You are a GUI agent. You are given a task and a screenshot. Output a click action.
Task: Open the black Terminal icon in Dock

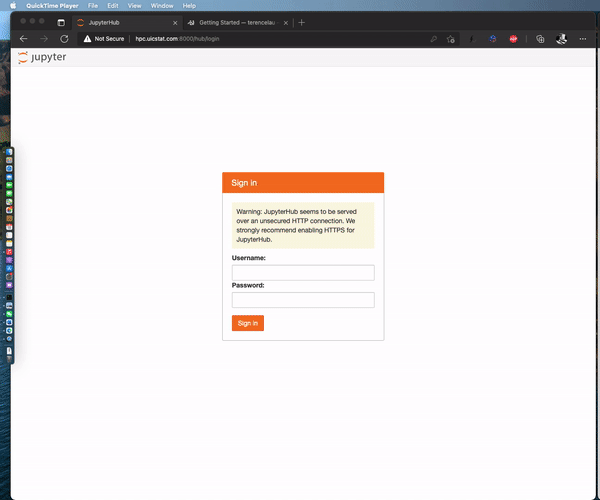pyautogui.click(x=9, y=297)
